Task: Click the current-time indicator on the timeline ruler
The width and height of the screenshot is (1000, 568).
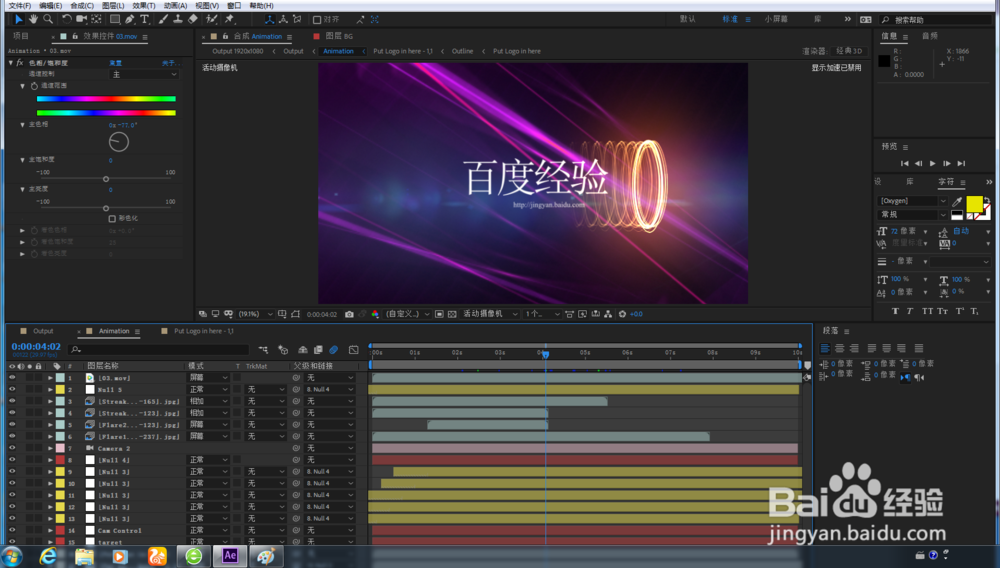Action: coord(545,353)
